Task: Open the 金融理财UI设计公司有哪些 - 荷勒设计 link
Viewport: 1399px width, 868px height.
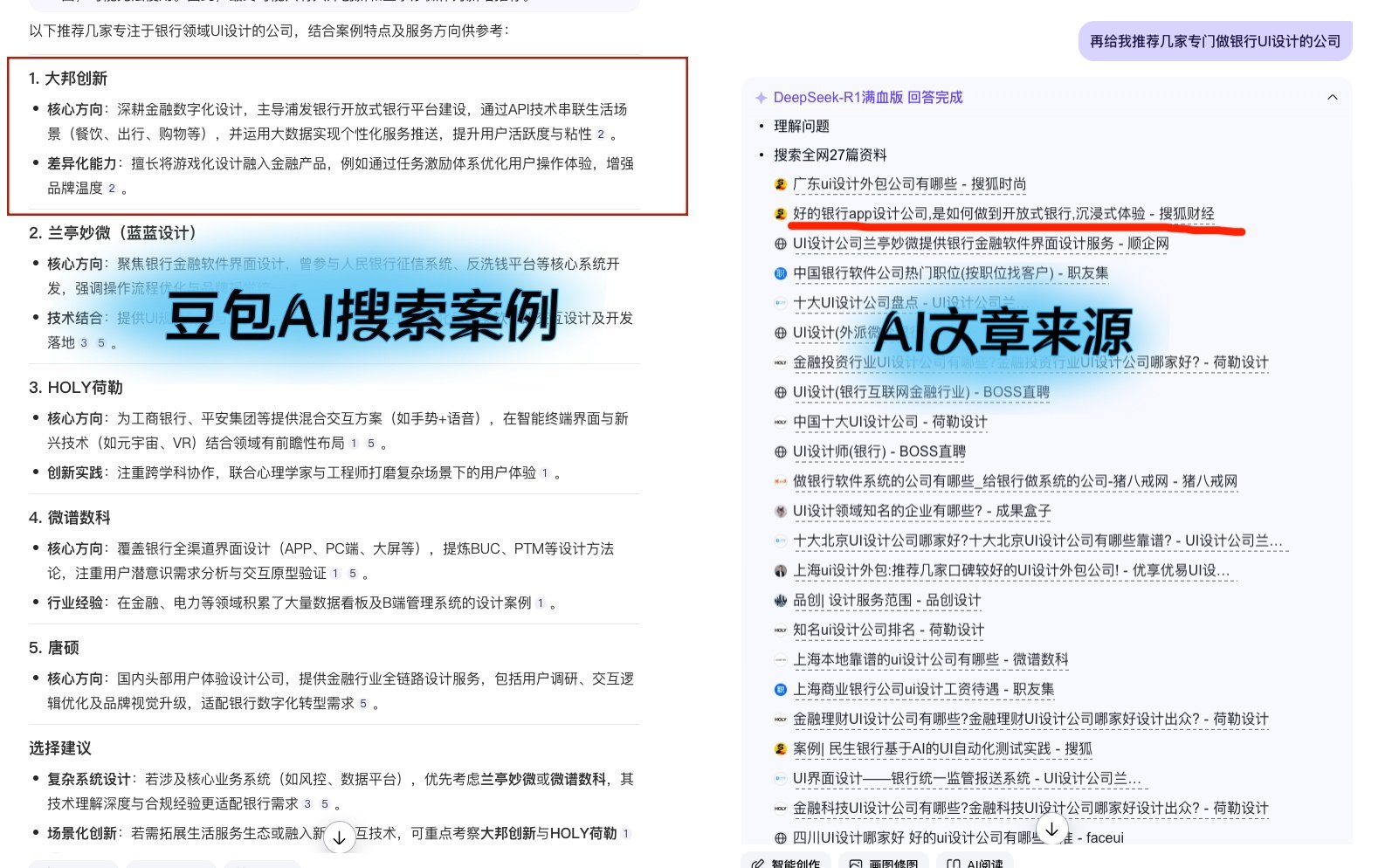Action: pyautogui.click(x=1029, y=719)
